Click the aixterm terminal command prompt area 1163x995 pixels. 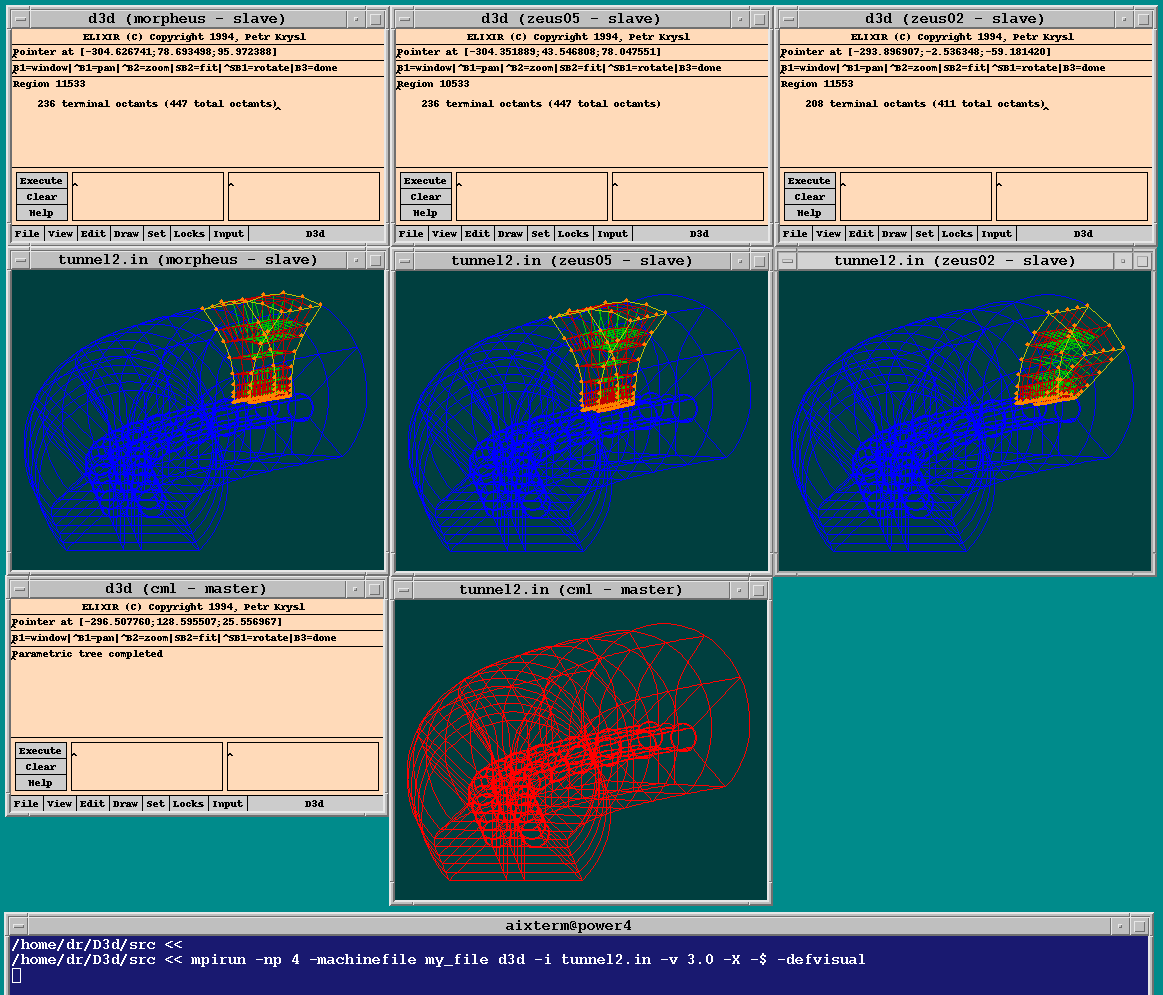click(580, 974)
